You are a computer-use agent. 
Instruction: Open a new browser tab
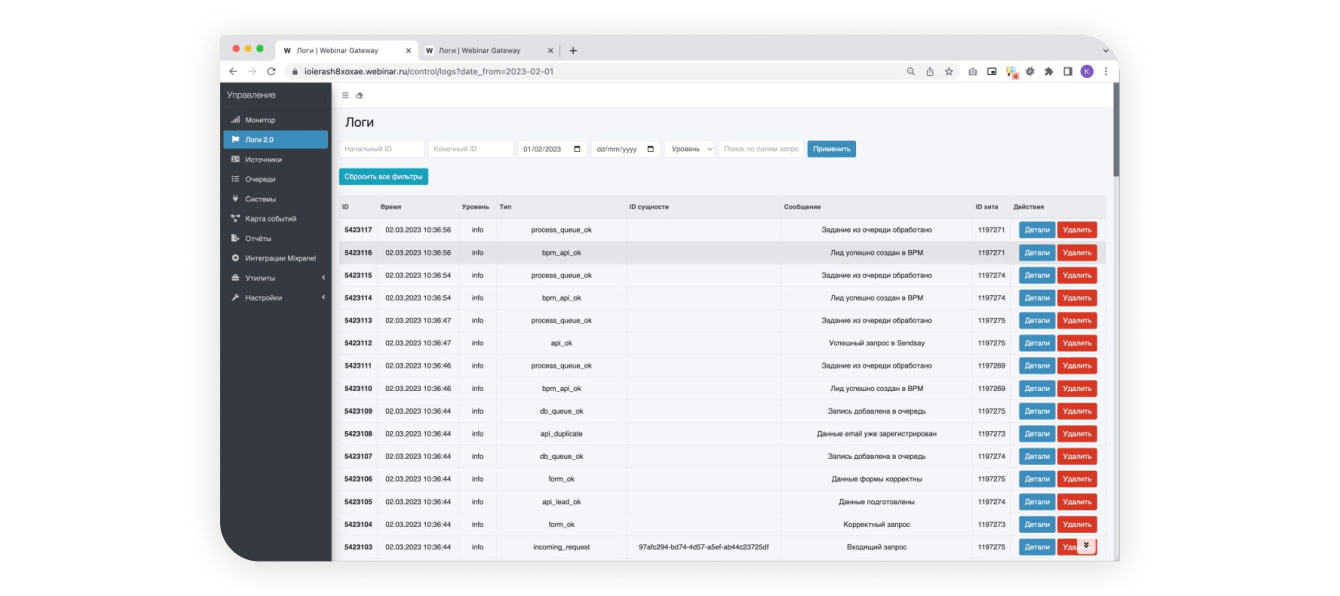coord(573,50)
